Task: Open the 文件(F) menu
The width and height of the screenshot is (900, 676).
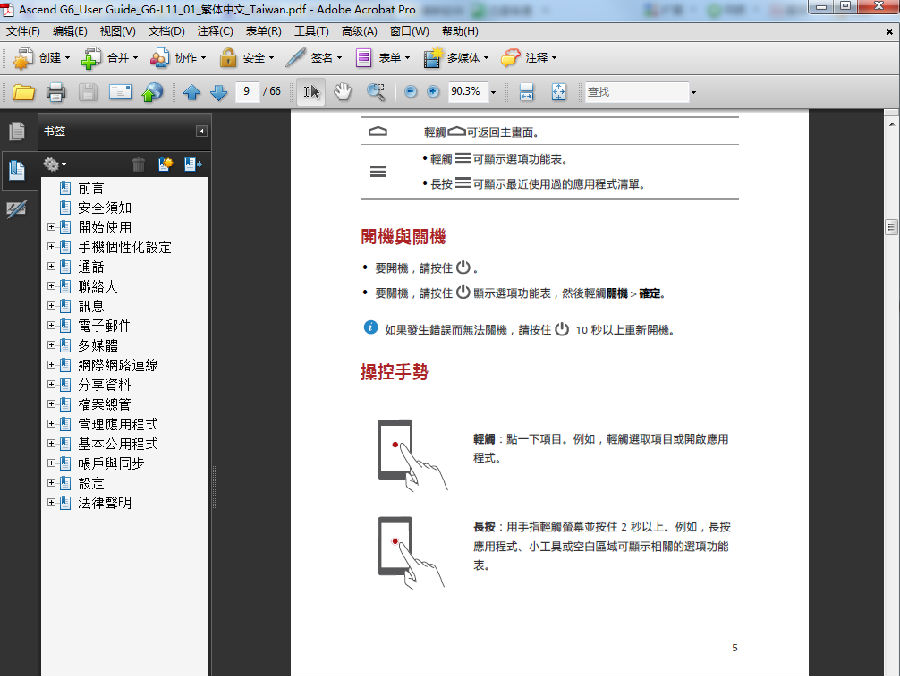Action: pos(23,32)
